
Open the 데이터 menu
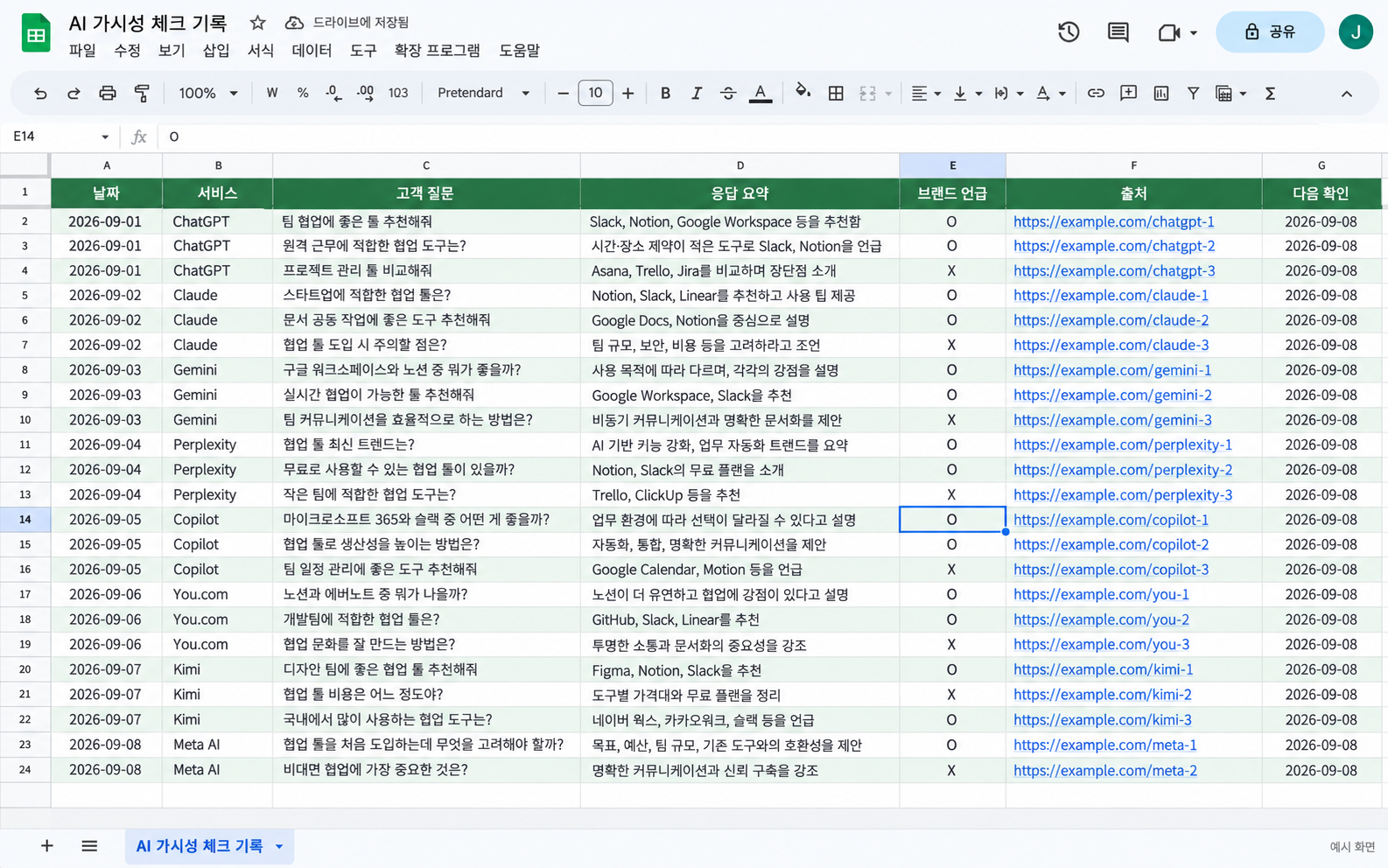312,51
